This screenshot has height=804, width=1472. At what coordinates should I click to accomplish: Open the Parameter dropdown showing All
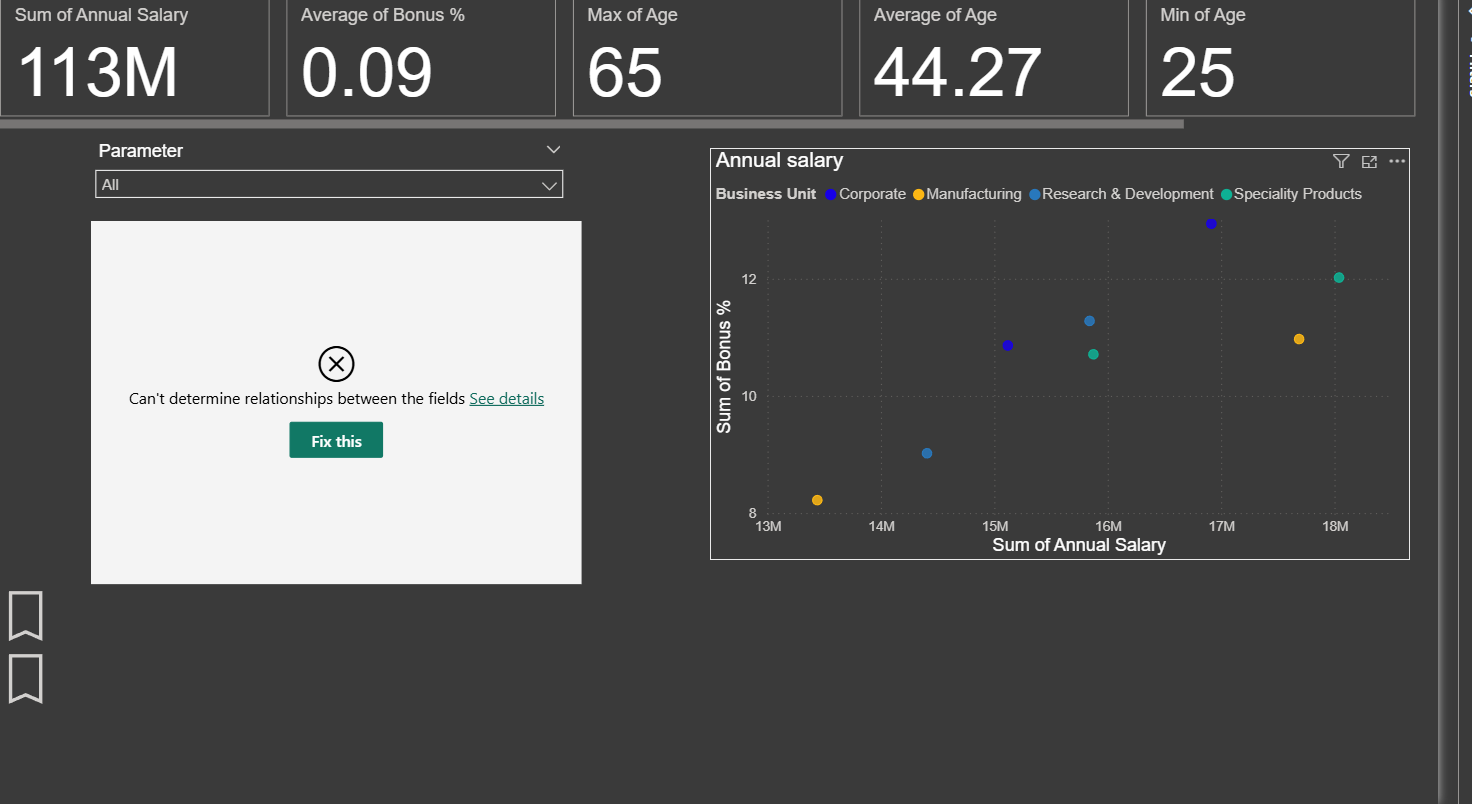329,184
